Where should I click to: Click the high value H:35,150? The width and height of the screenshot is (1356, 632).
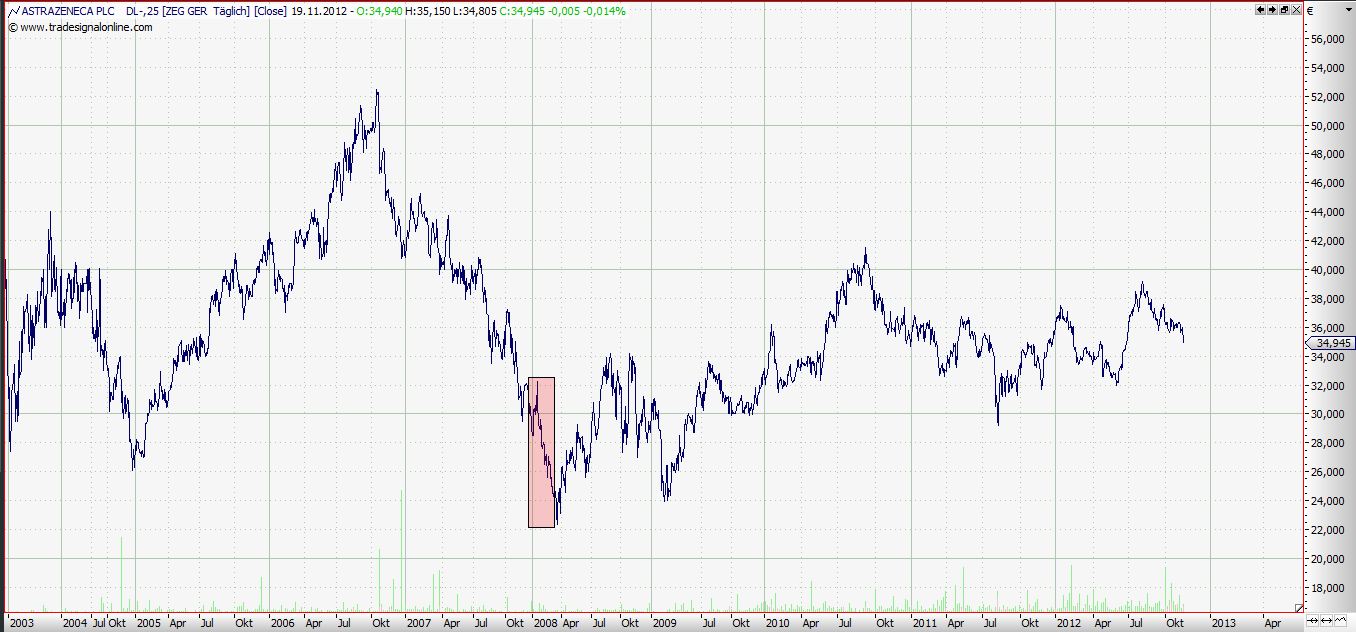(429, 11)
